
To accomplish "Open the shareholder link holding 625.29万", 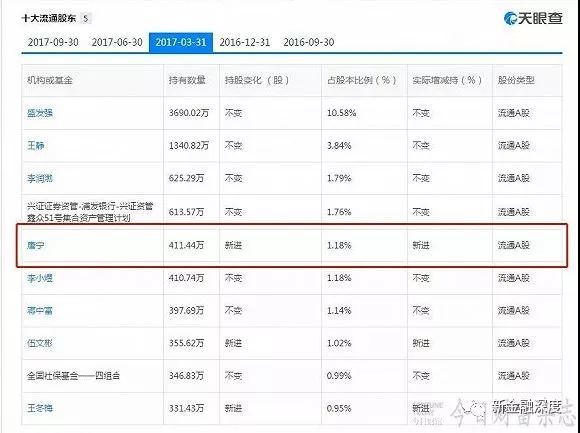I will 40,179.
